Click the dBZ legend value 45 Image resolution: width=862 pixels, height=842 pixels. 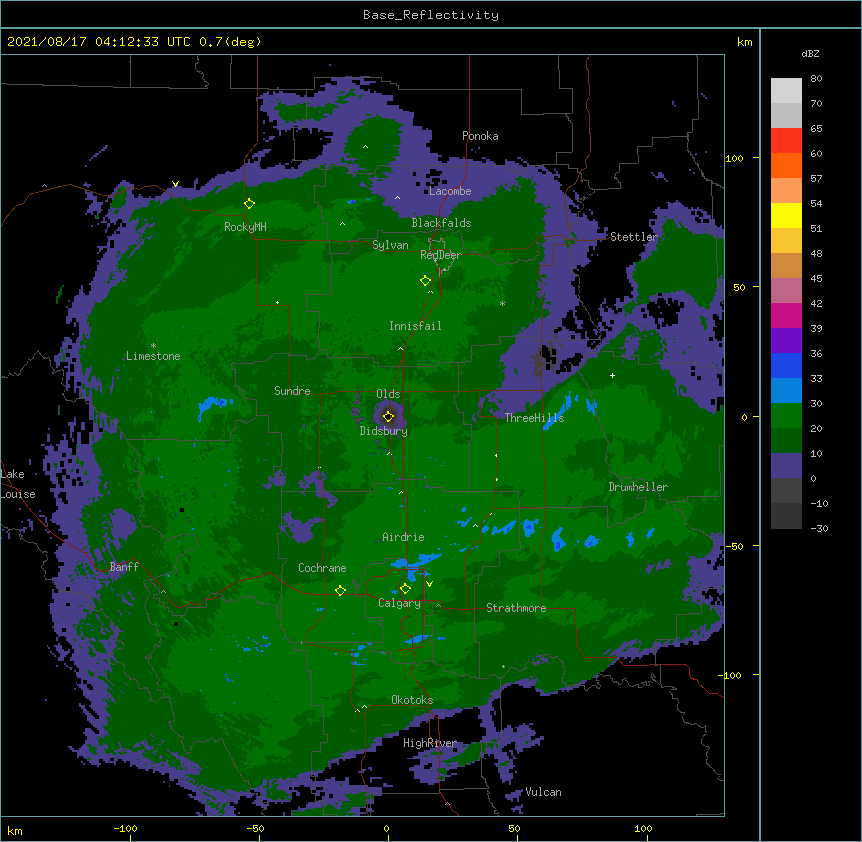pyautogui.click(x=816, y=279)
